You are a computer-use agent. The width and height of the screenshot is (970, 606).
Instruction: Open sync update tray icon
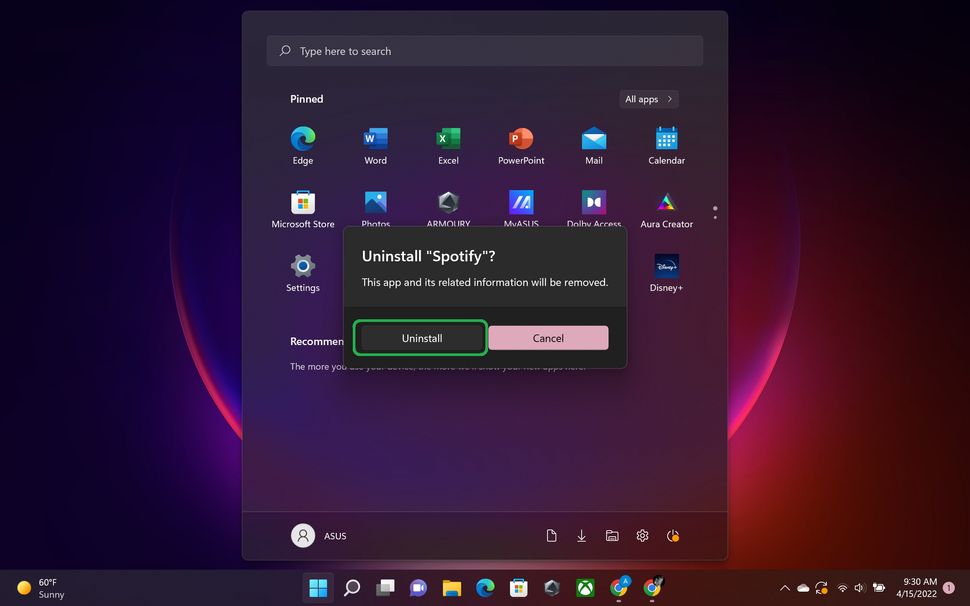(x=822, y=588)
